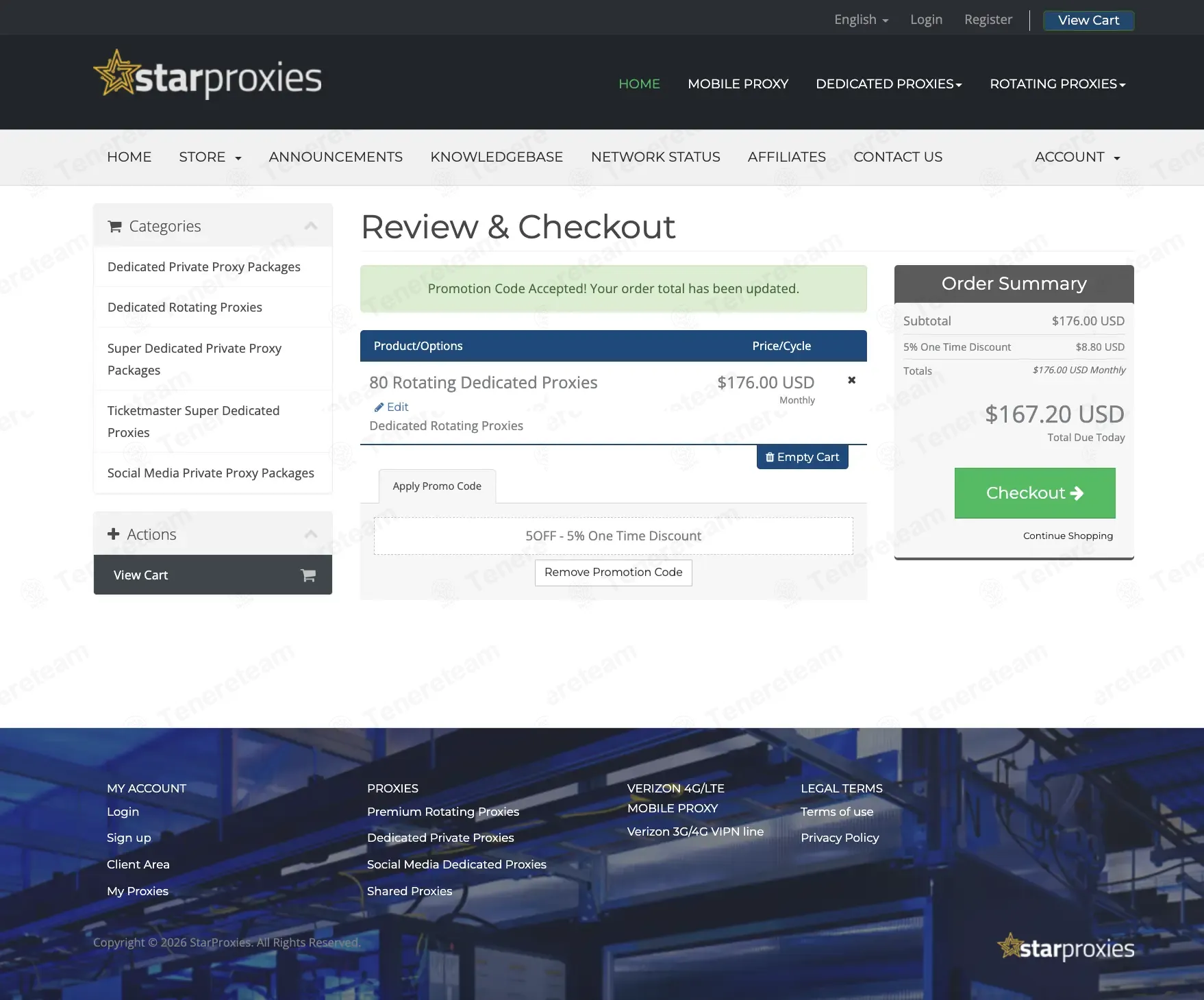Open Premium Rotating Proxies footer link
This screenshot has width=1204, height=1000.
click(x=443, y=812)
